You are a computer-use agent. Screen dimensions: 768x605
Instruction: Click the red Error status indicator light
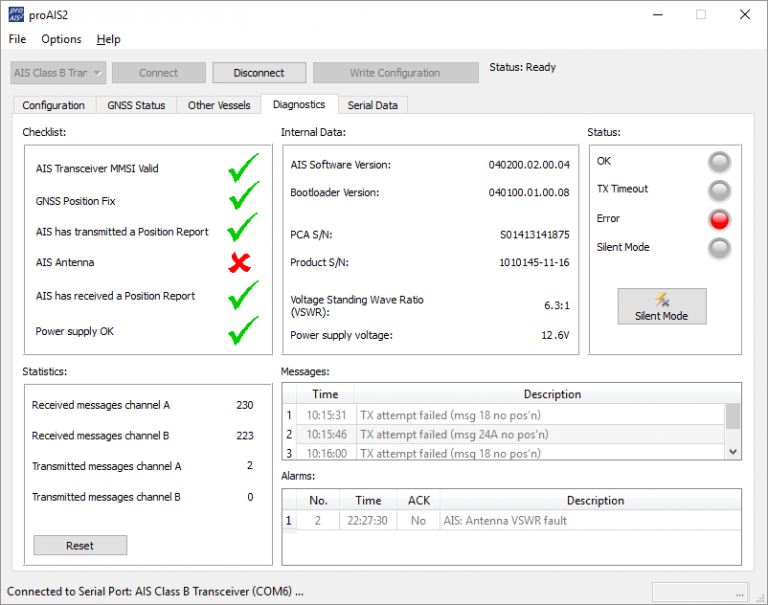coord(719,219)
